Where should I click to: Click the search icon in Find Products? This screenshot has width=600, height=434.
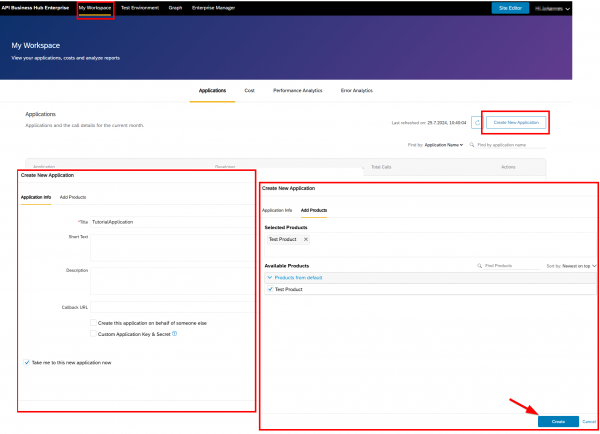tap(479, 266)
